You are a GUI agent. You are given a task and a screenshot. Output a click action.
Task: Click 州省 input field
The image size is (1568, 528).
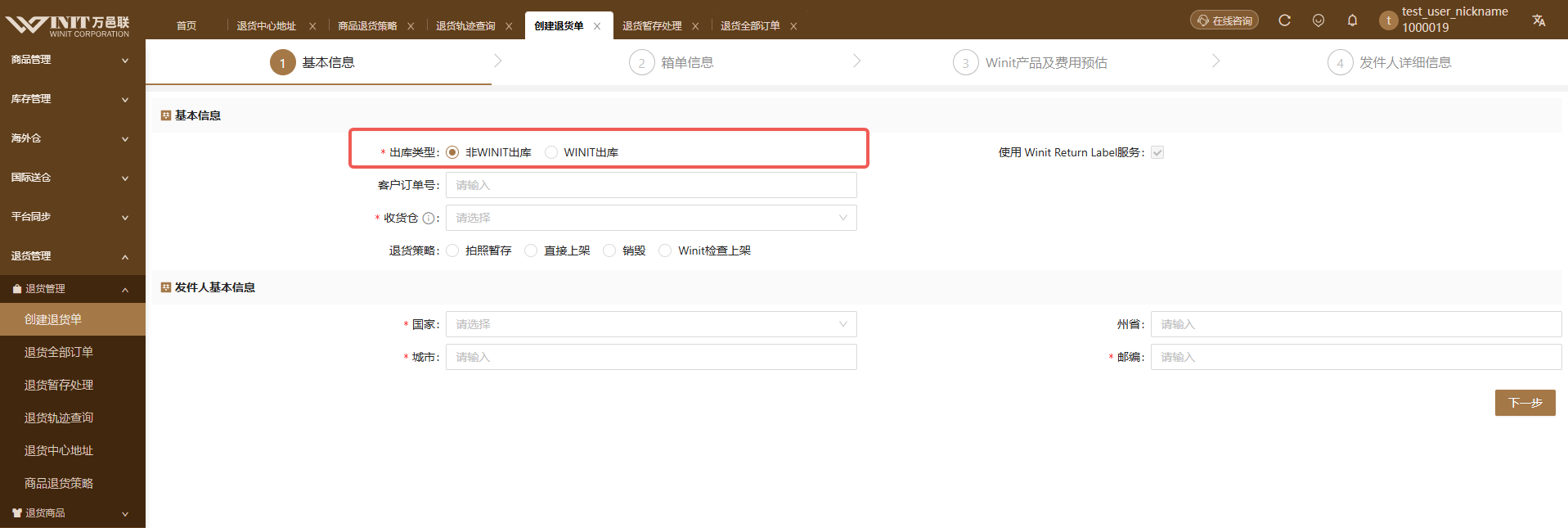[x=1356, y=324]
